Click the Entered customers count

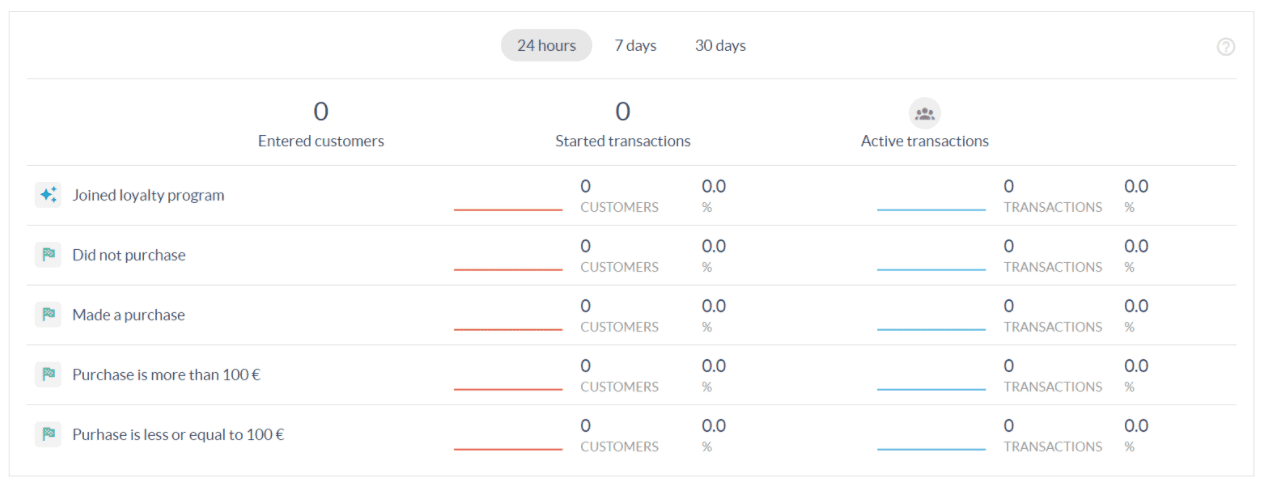coord(321,111)
